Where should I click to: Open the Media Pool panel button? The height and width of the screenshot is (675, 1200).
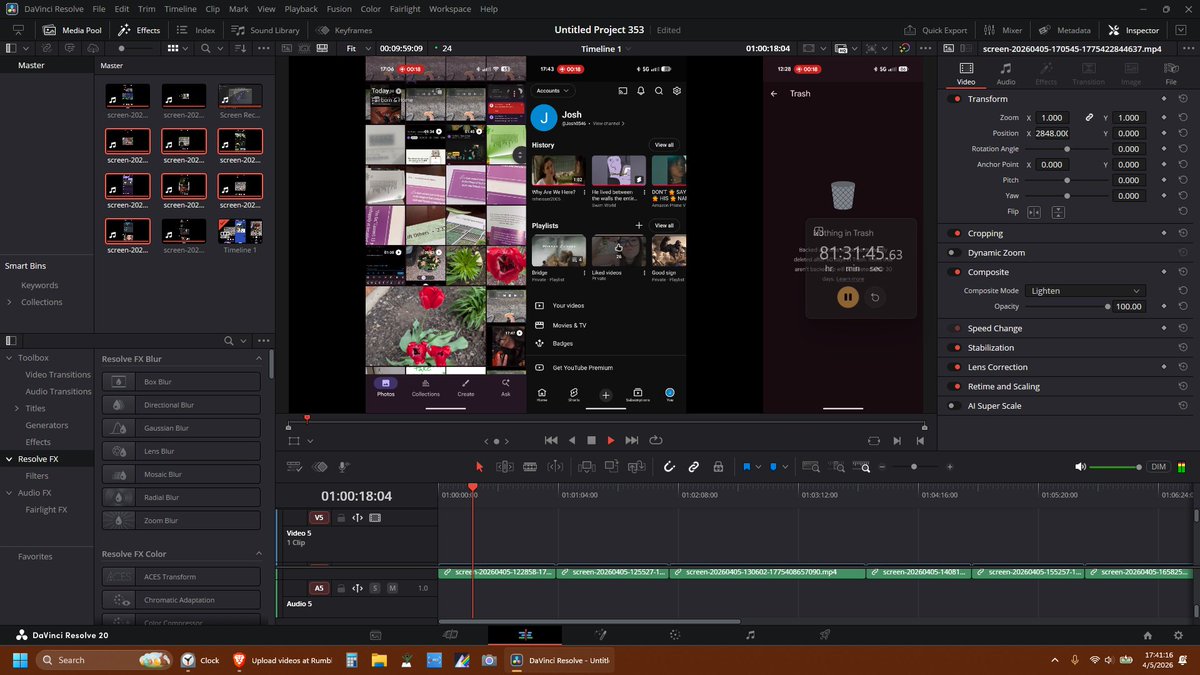[x=73, y=30]
